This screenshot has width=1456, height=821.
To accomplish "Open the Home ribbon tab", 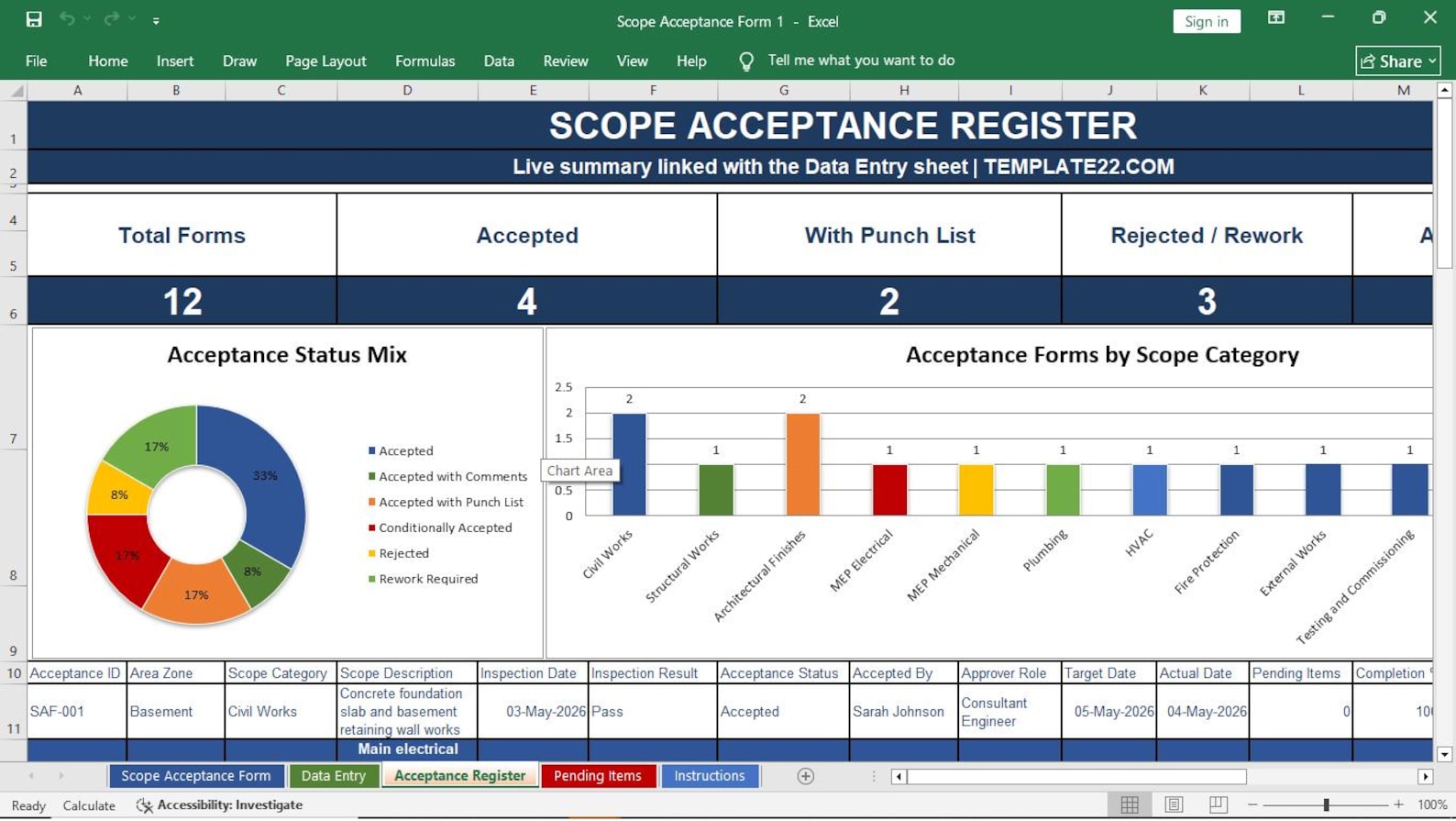I will point(108,61).
